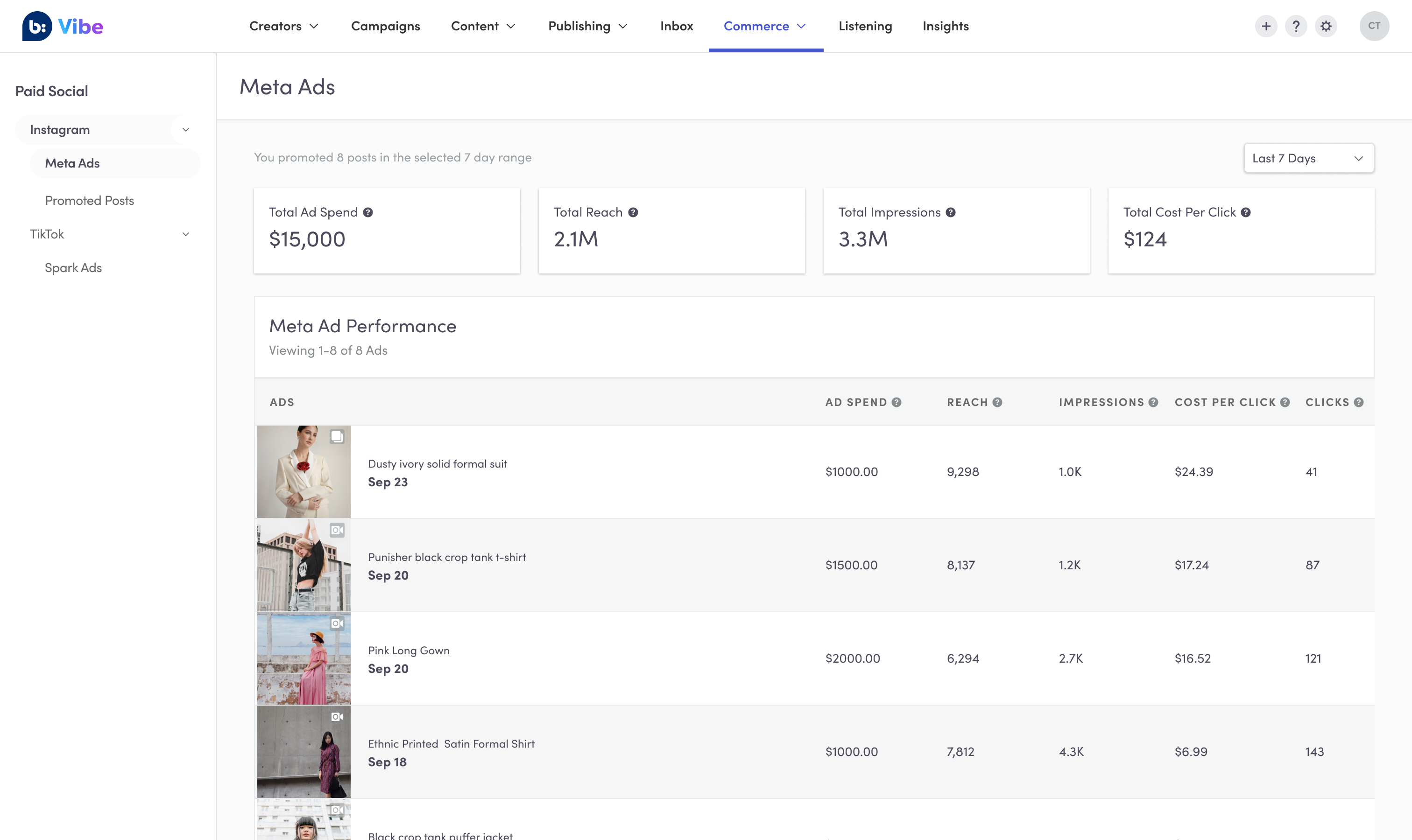Click the Total Reach info icon
This screenshot has height=840, width=1412.
(633, 212)
